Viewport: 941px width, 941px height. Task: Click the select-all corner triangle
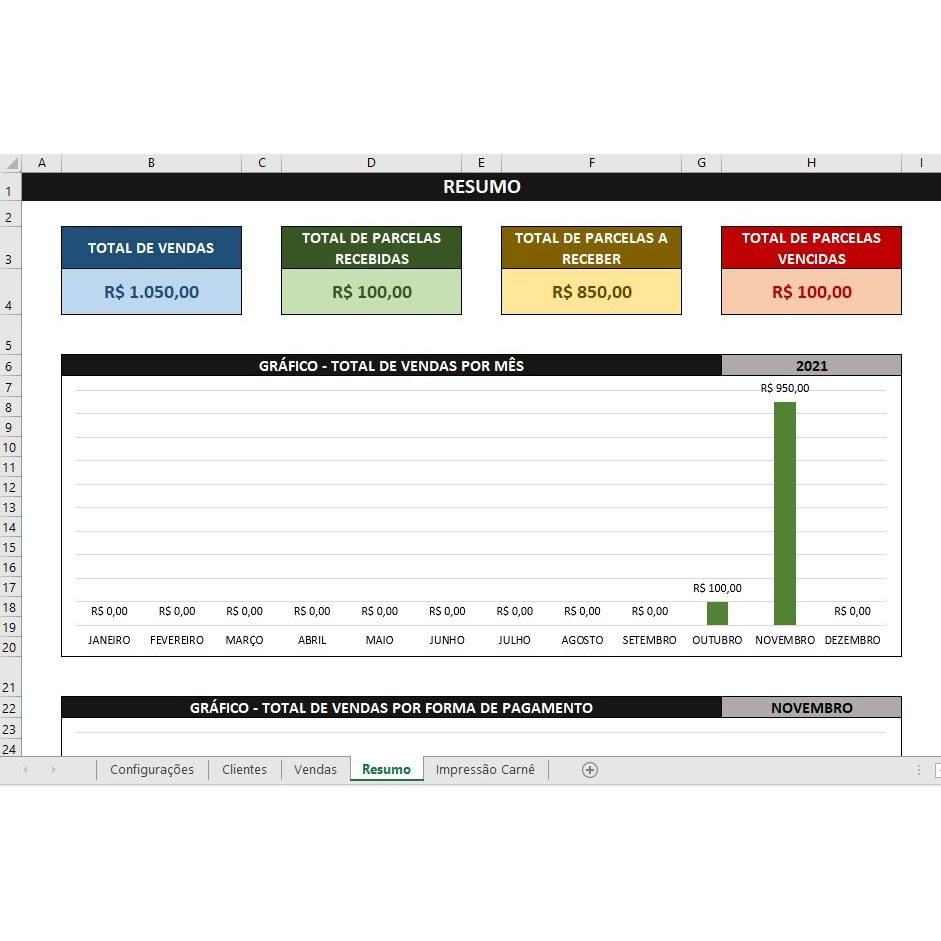11,163
